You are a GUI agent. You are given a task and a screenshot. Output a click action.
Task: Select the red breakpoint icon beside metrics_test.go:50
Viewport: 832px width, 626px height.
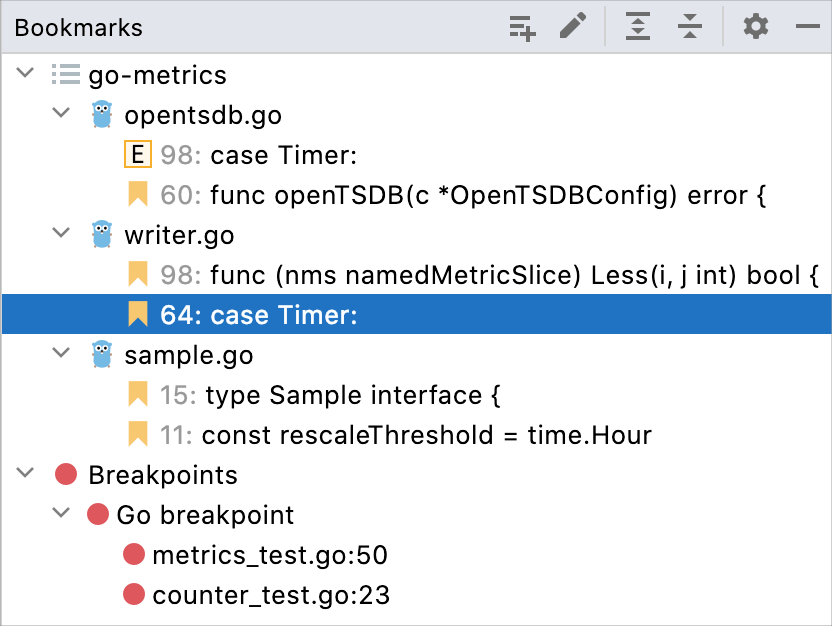[x=135, y=555]
